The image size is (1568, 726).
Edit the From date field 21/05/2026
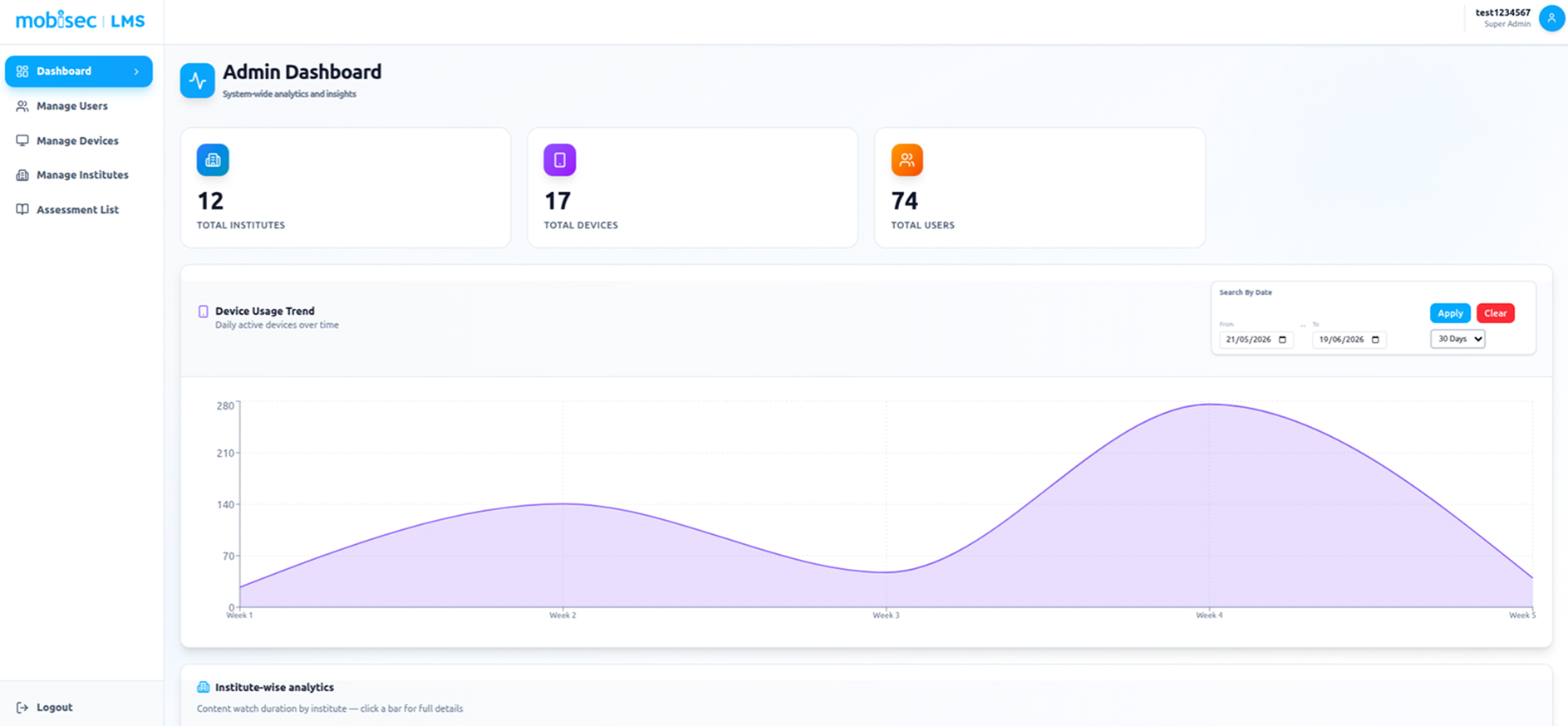(1256, 340)
